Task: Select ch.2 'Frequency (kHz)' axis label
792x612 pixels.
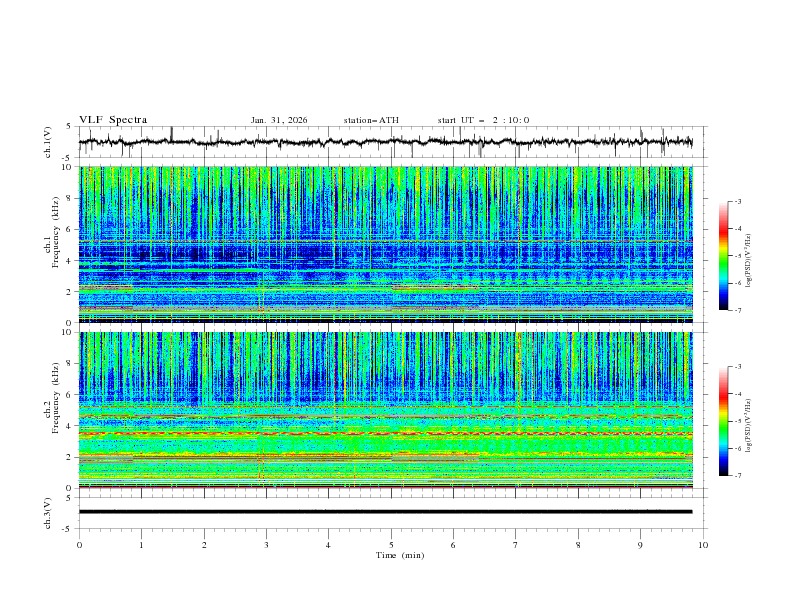Action: tap(56, 398)
